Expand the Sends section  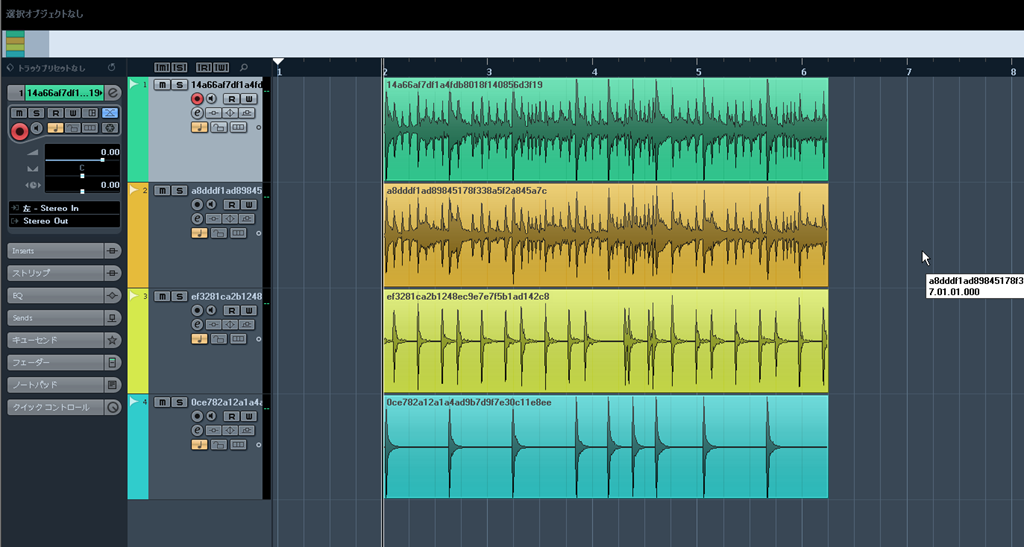click(56, 318)
